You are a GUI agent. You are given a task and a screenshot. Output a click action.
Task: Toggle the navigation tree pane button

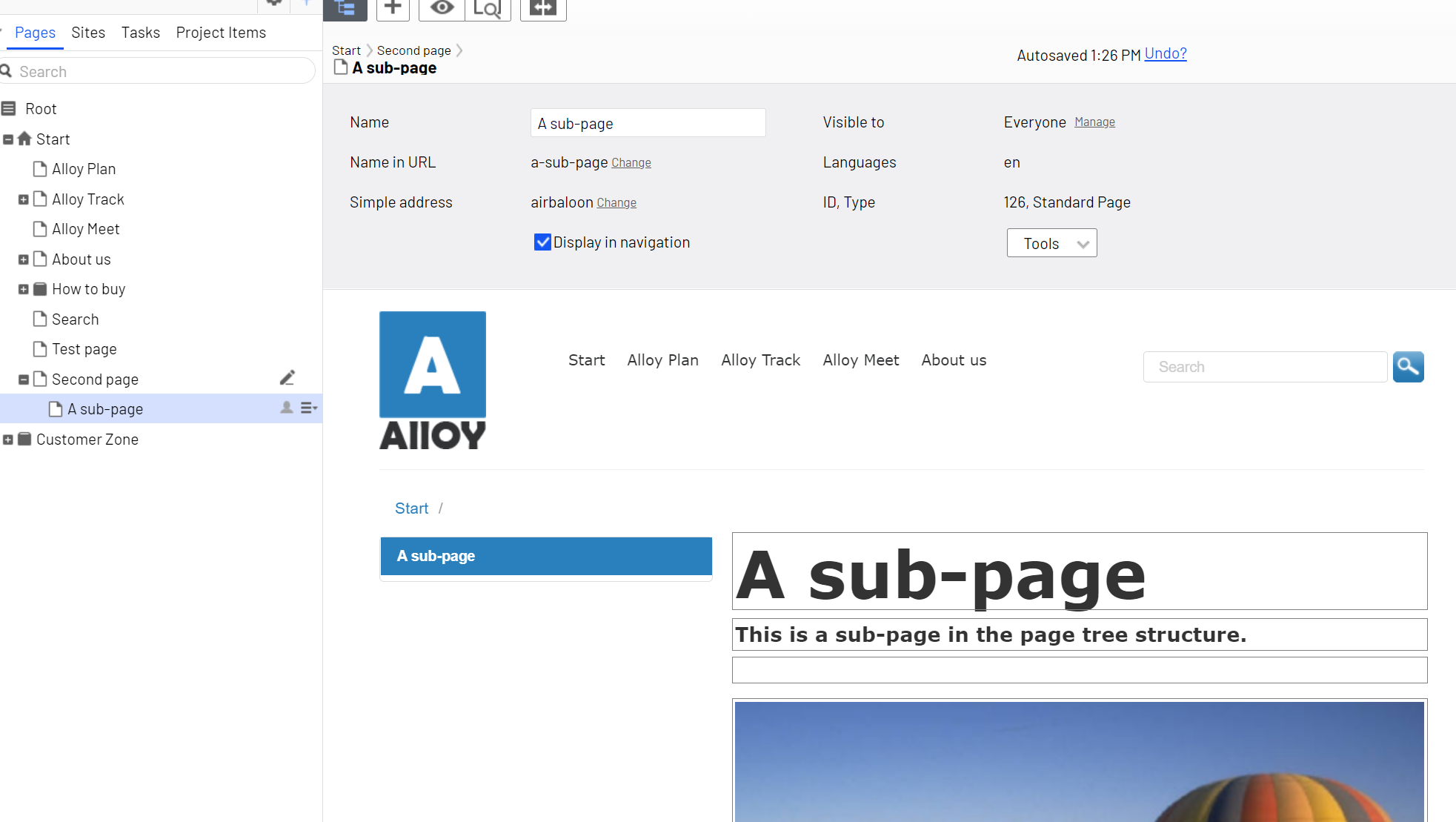pyautogui.click(x=345, y=9)
